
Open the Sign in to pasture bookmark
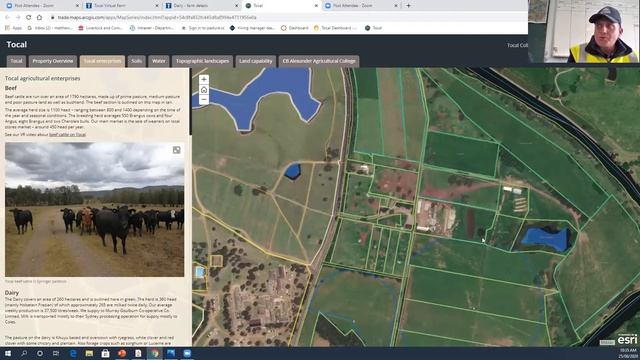[x=203, y=28]
